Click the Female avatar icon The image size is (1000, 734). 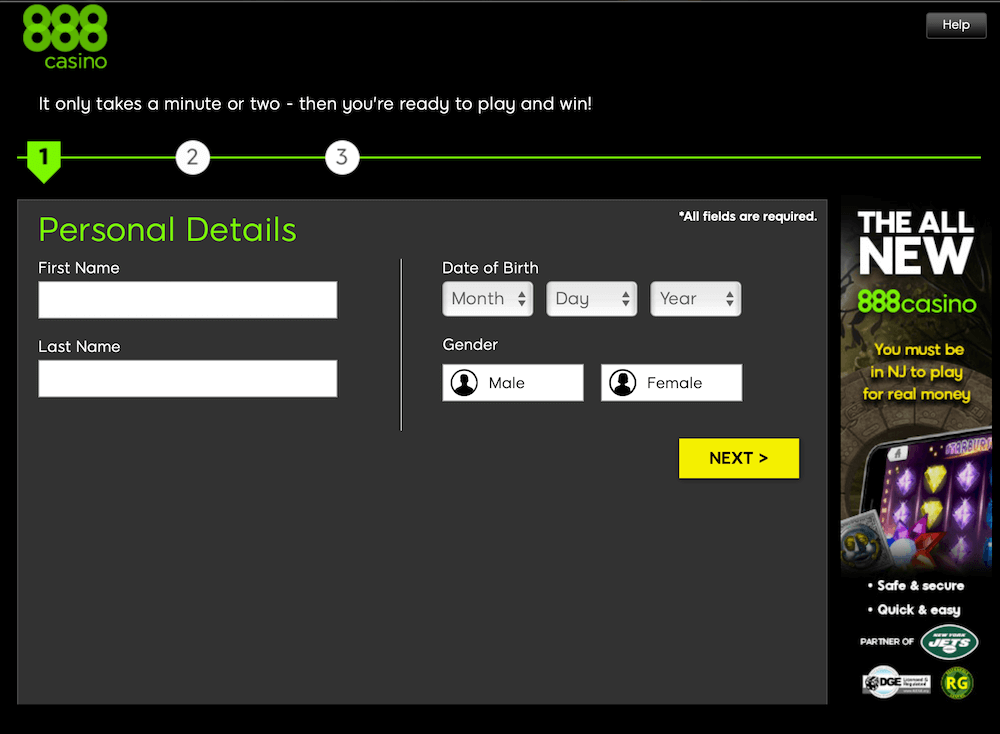tap(622, 383)
